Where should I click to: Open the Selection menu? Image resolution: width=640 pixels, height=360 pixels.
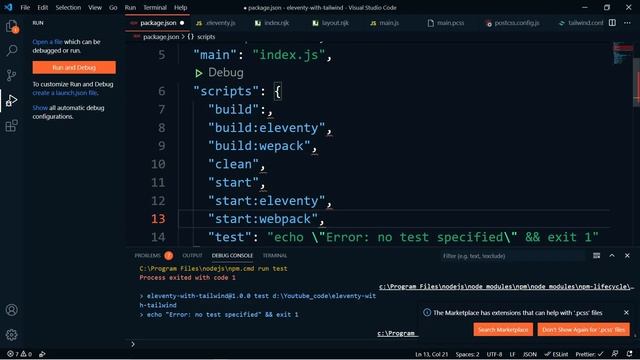pyautogui.click(x=68, y=7)
